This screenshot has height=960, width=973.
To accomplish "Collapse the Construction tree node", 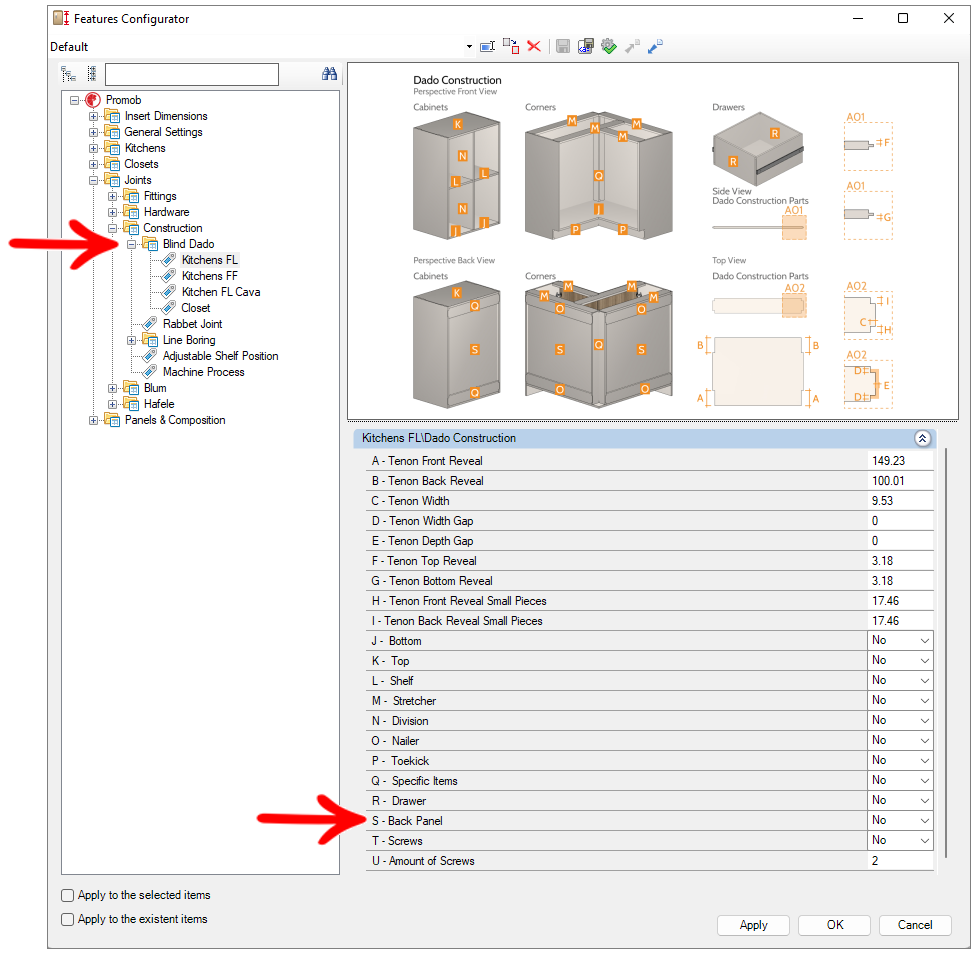I will 112,228.
